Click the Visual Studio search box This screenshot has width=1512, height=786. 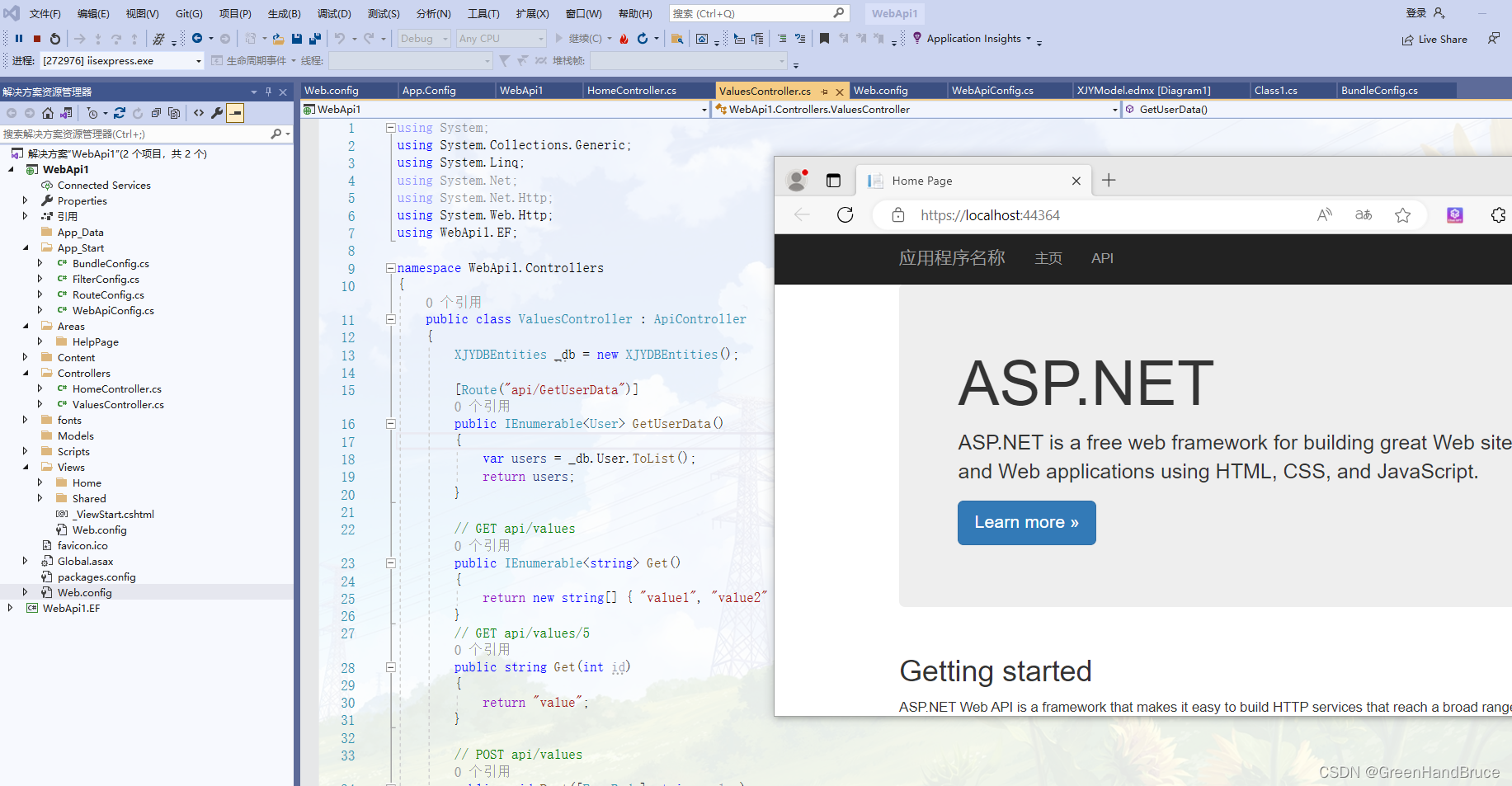click(759, 13)
